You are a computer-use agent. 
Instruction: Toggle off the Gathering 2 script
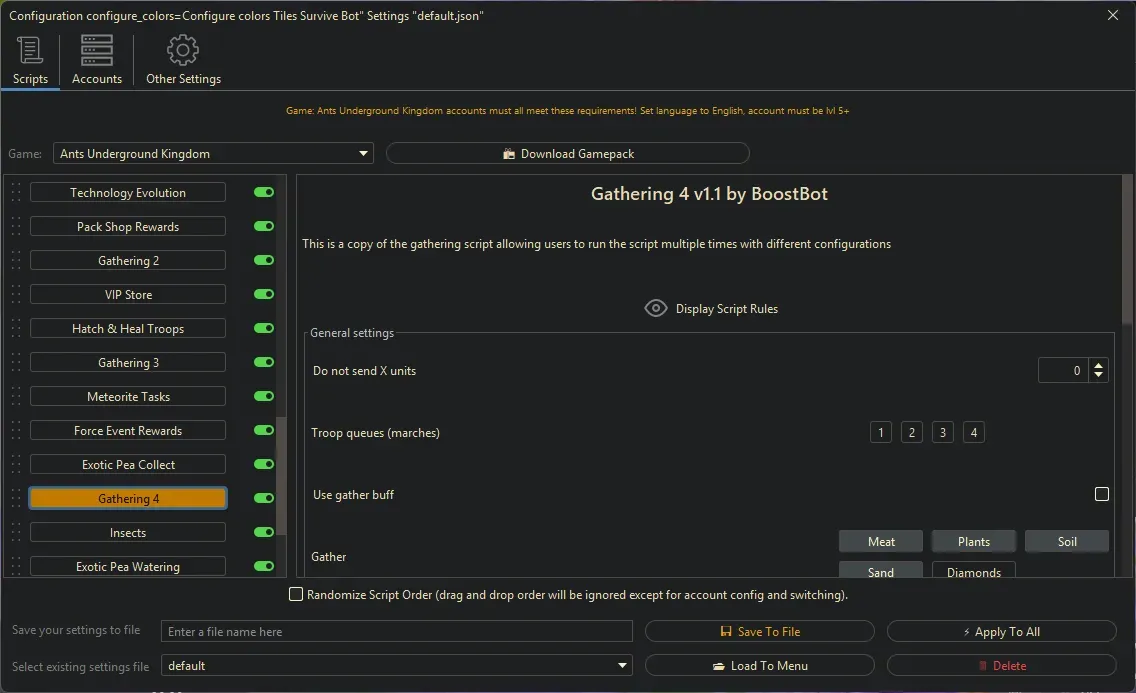pyautogui.click(x=262, y=260)
